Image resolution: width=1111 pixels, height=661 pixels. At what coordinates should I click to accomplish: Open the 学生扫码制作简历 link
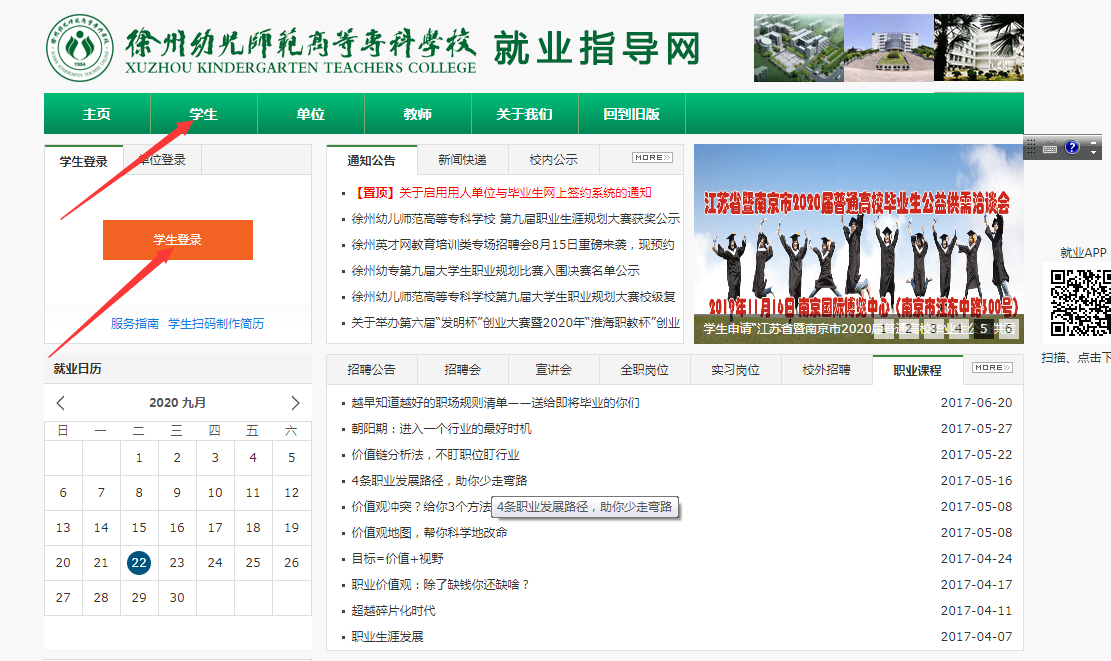click(216, 324)
